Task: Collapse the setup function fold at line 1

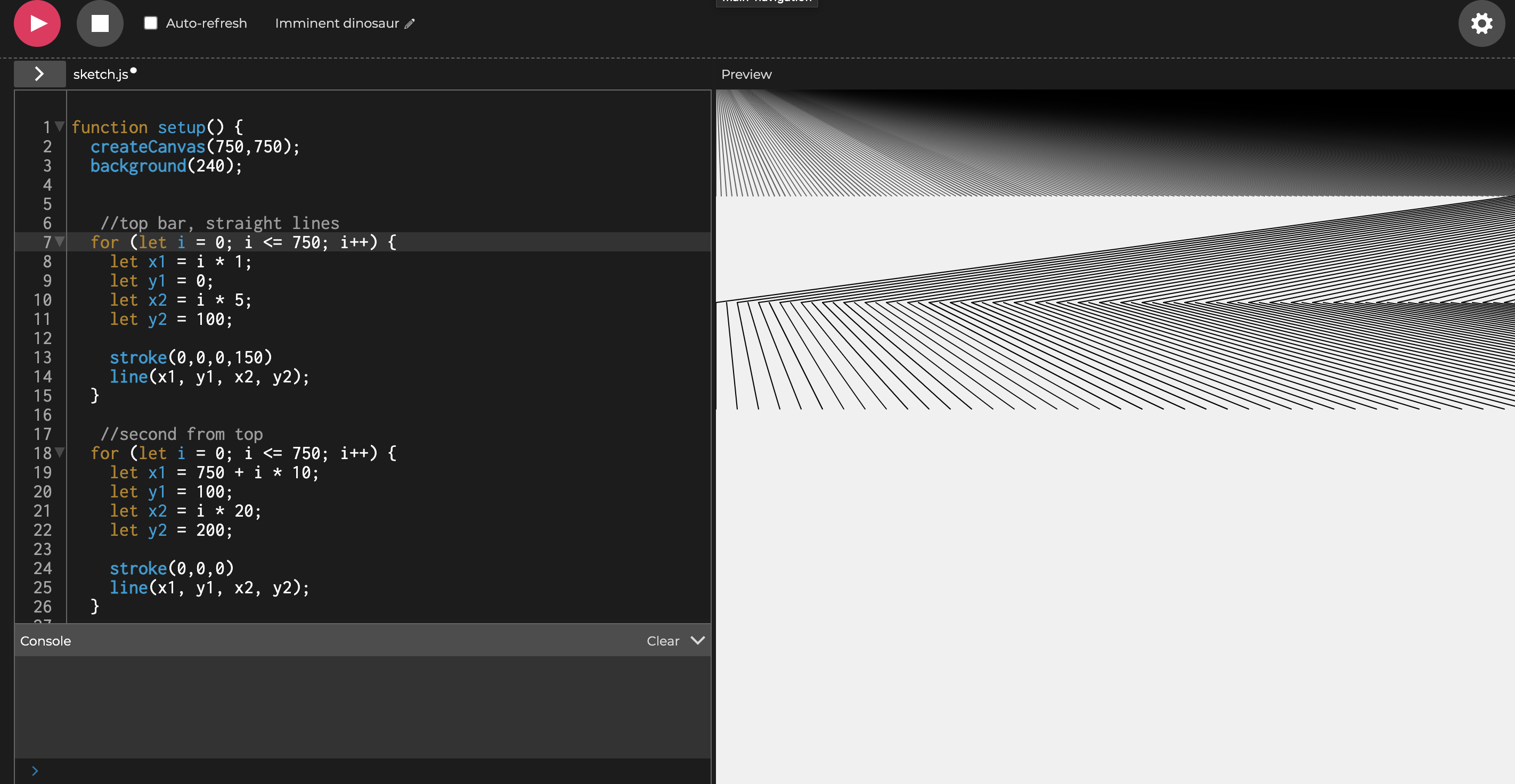Action: pos(60,126)
